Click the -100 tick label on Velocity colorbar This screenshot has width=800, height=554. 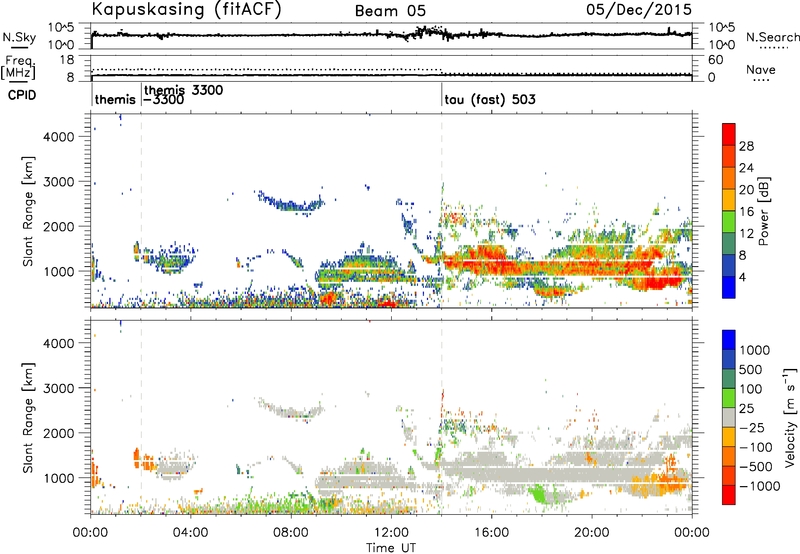point(756,447)
